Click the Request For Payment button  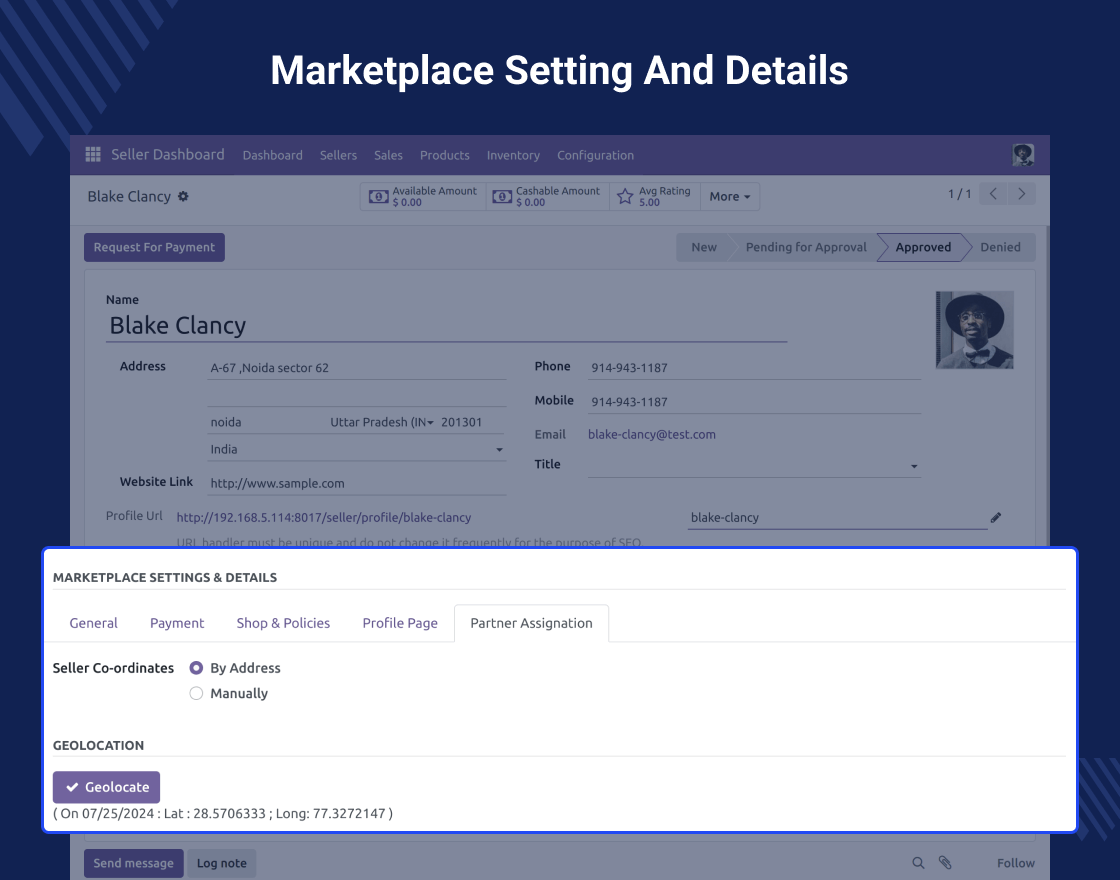click(x=154, y=247)
